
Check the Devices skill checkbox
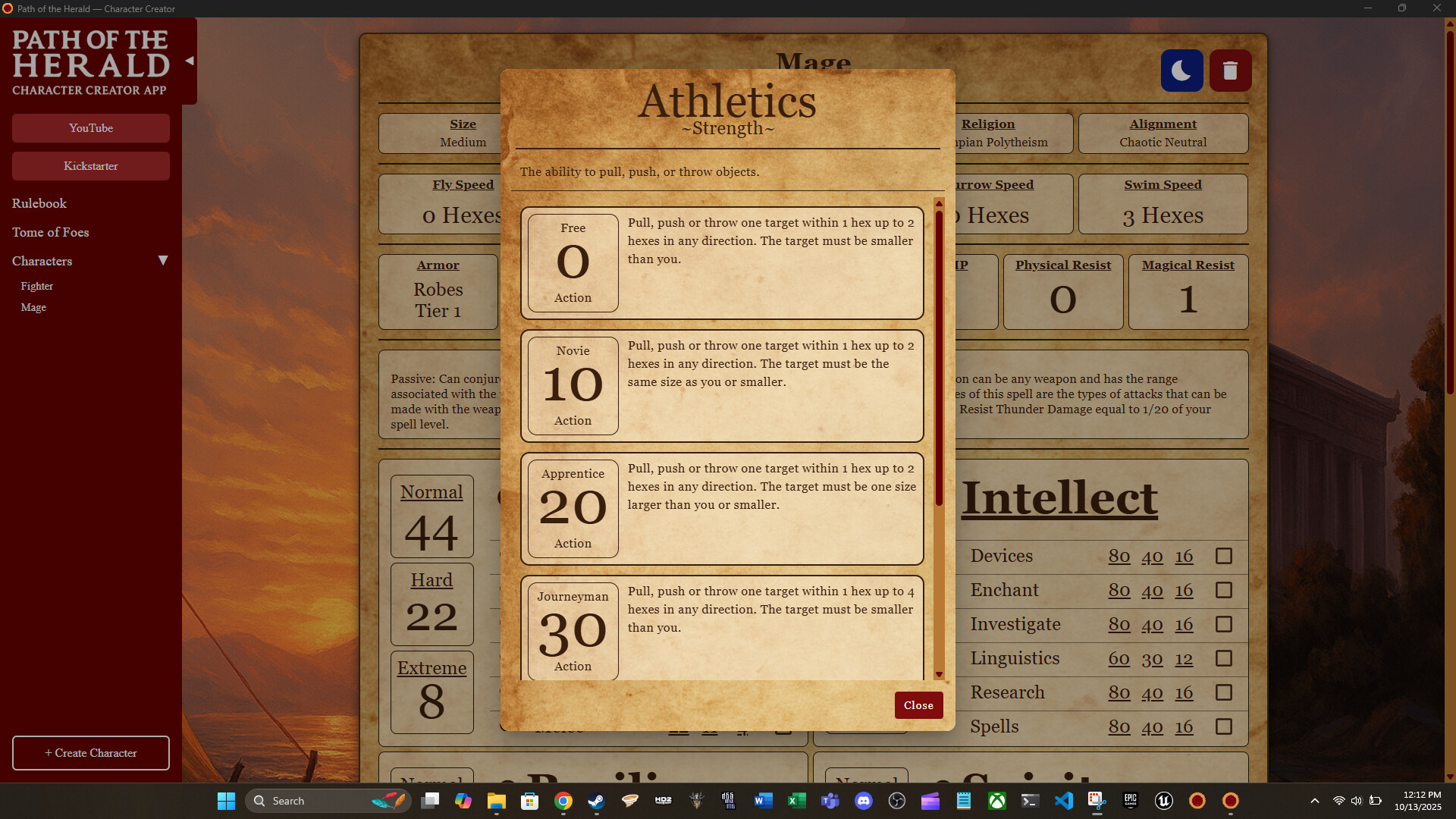pos(1223,556)
